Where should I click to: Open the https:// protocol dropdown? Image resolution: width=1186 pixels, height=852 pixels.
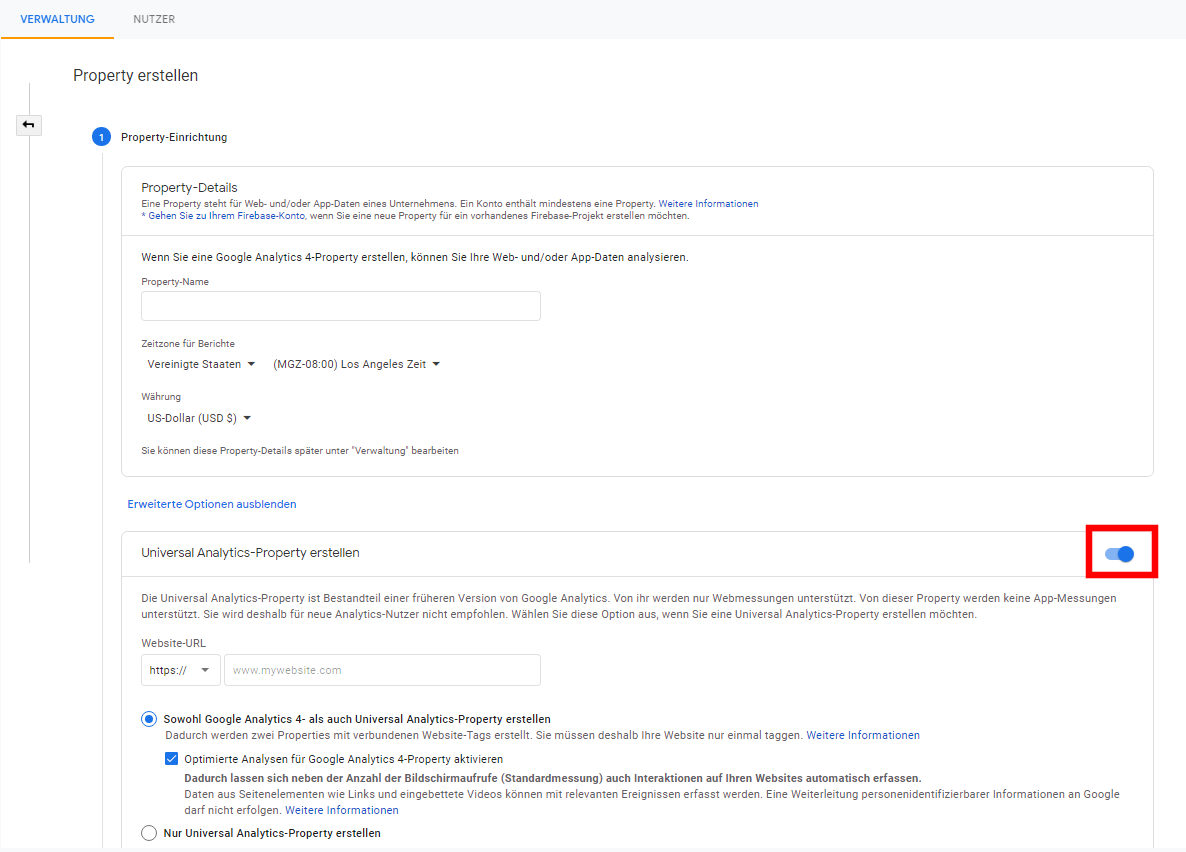pyautogui.click(x=181, y=670)
